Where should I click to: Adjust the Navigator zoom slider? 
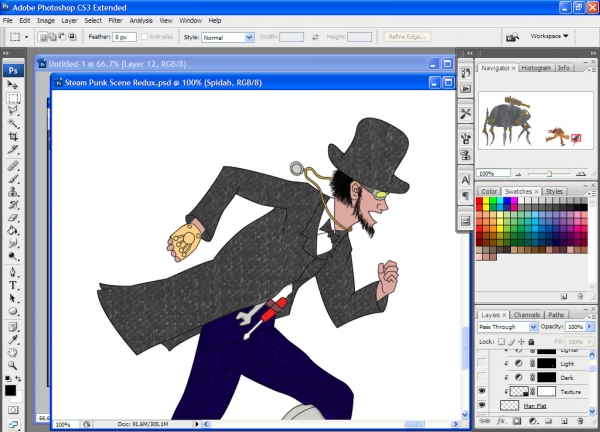[549, 174]
